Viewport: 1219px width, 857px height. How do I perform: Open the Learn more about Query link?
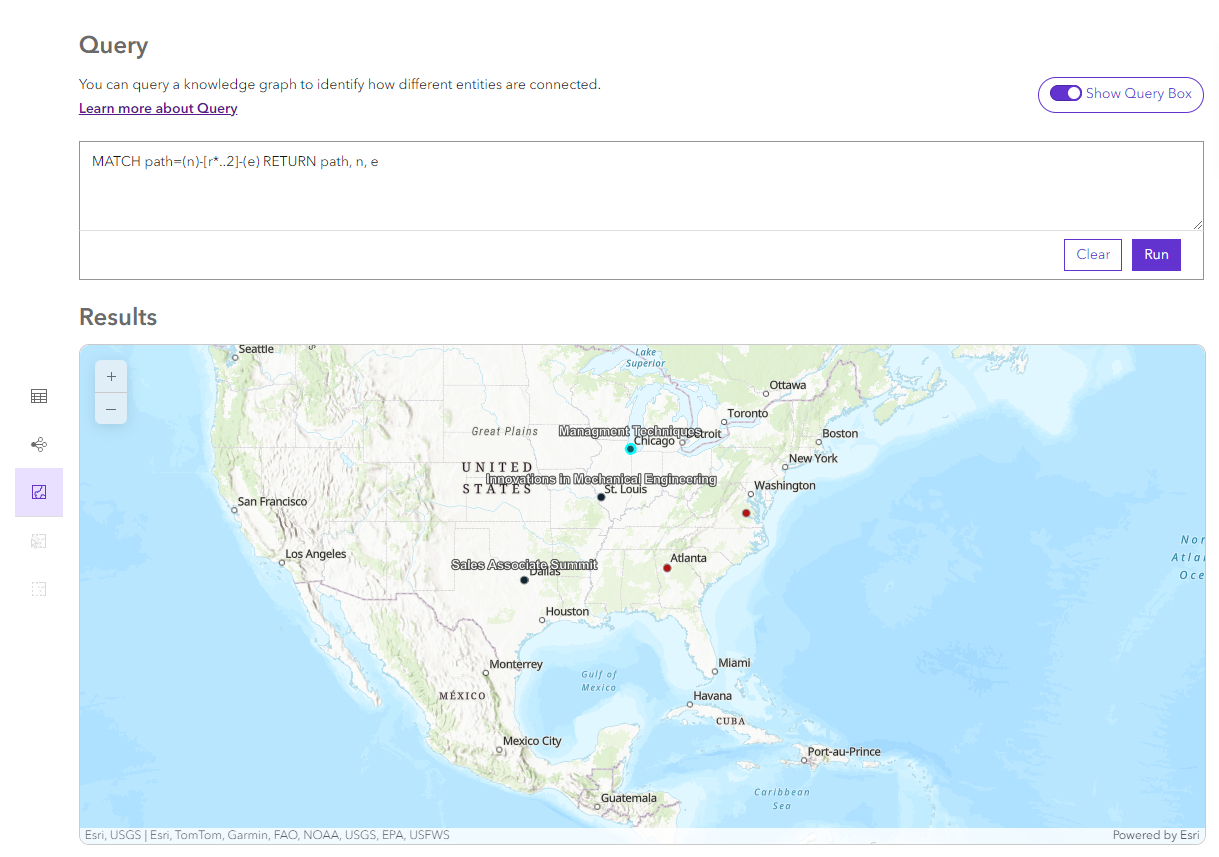click(157, 108)
